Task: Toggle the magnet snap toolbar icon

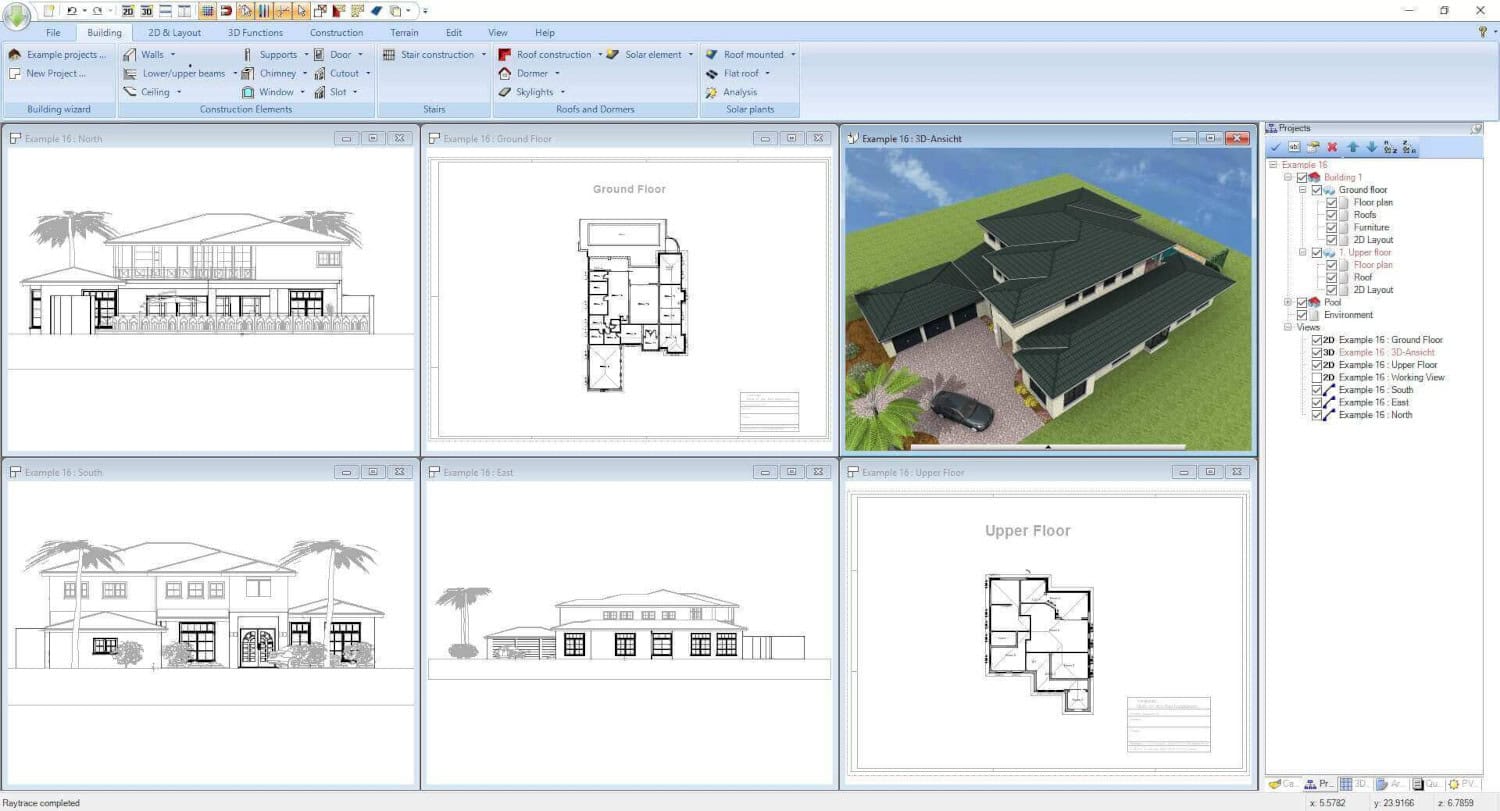Action: coord(227,10)
